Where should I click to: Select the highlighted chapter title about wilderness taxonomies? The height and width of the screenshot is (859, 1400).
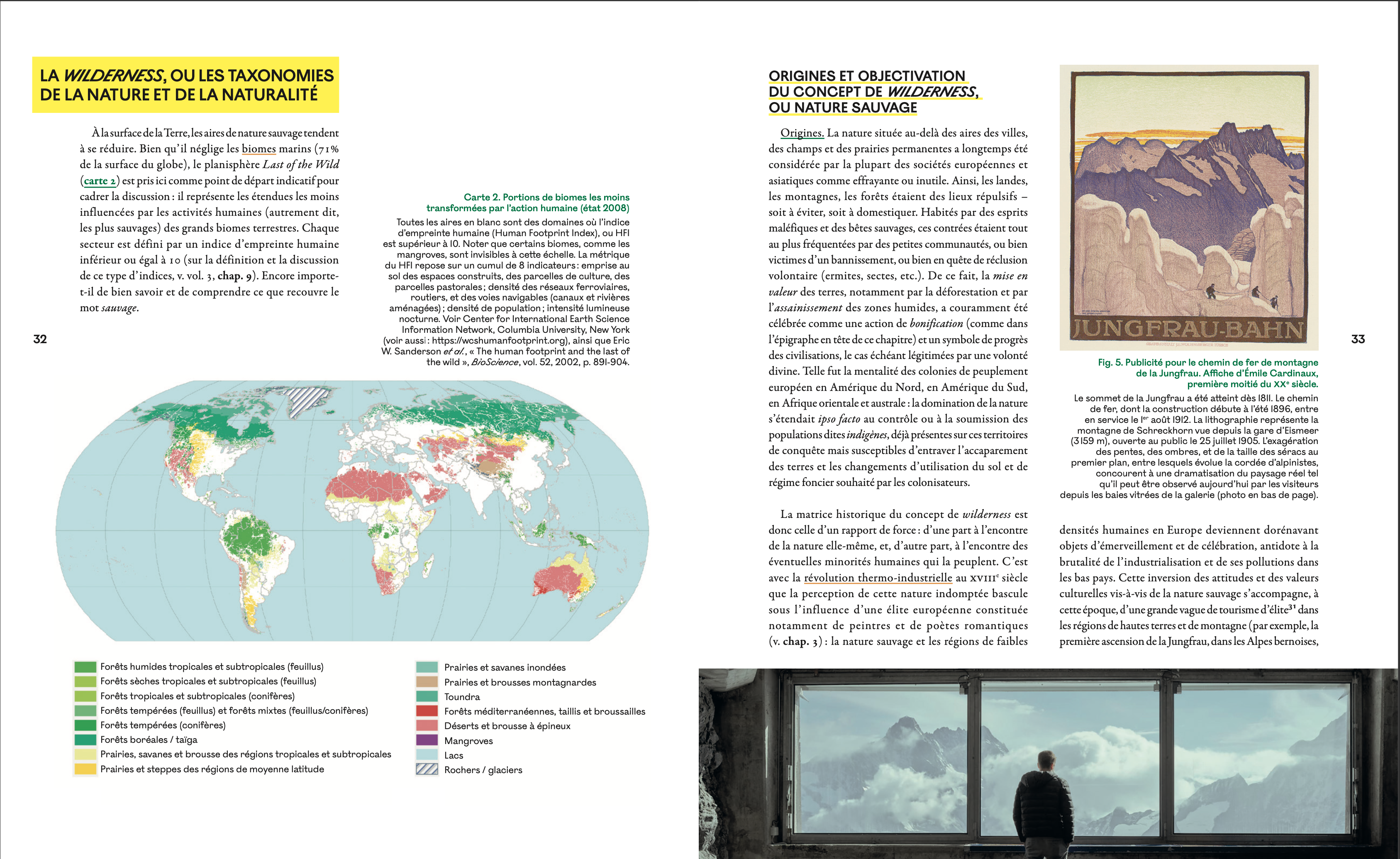click(188, 85)
